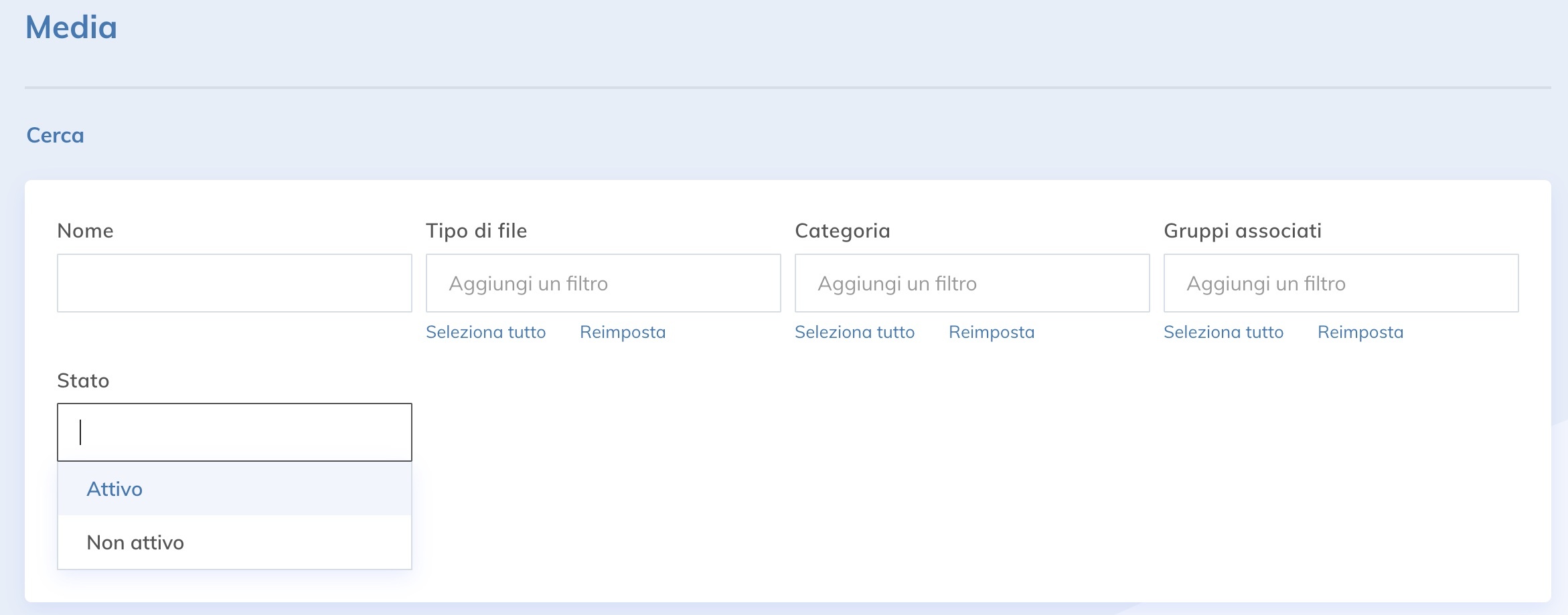1568x615 pixels.
Task: Click the Media page heading
Action: [71, 28]
